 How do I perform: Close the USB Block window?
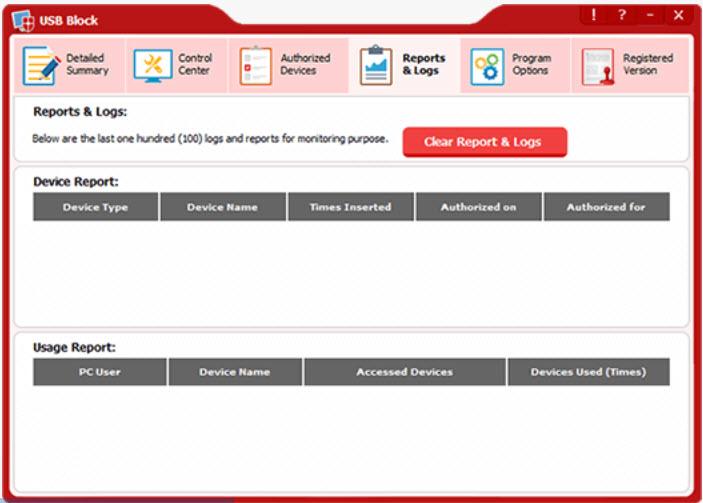click(679, 15)
